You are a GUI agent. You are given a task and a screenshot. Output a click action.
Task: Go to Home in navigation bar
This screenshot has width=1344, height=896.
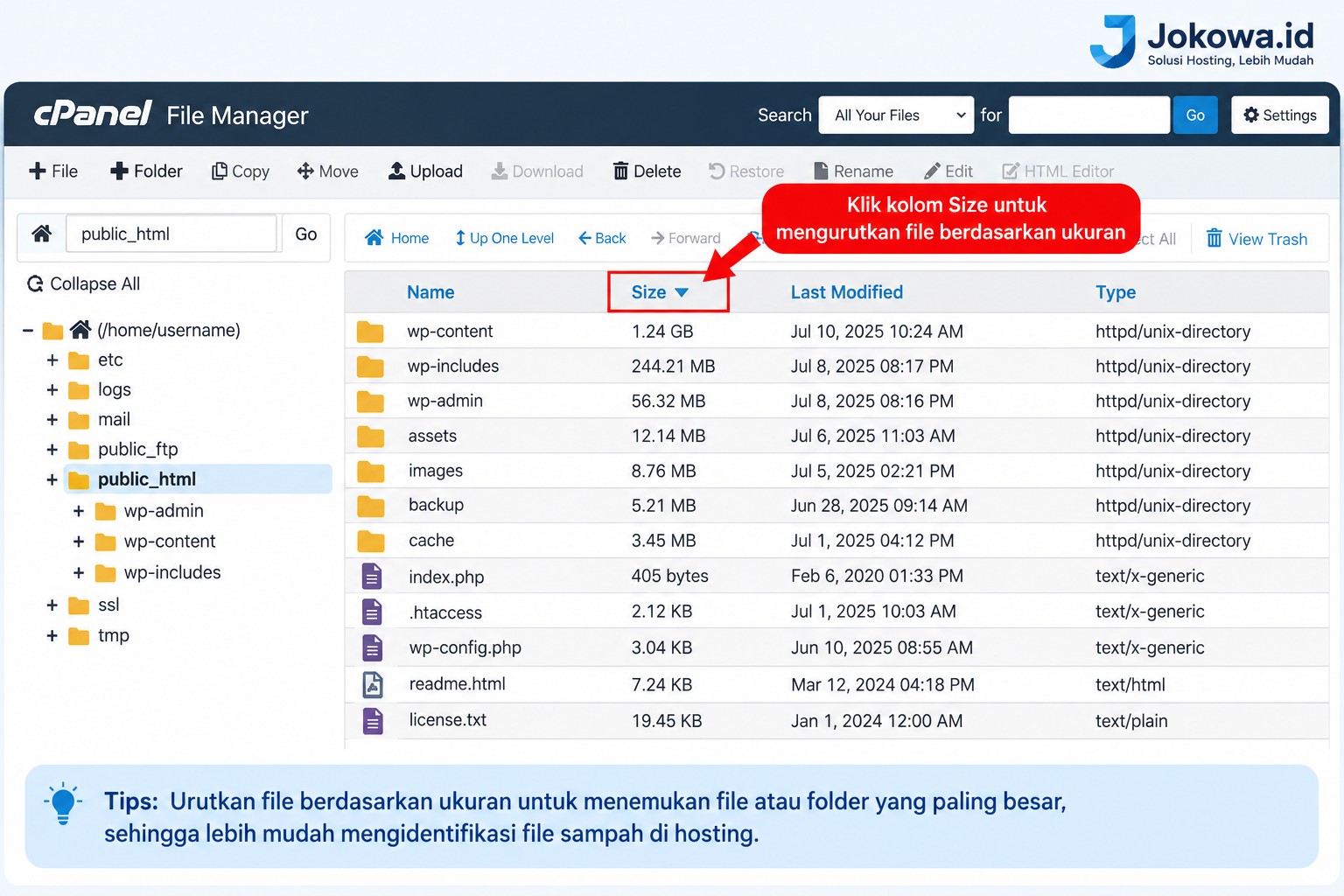tap(397, 238)
